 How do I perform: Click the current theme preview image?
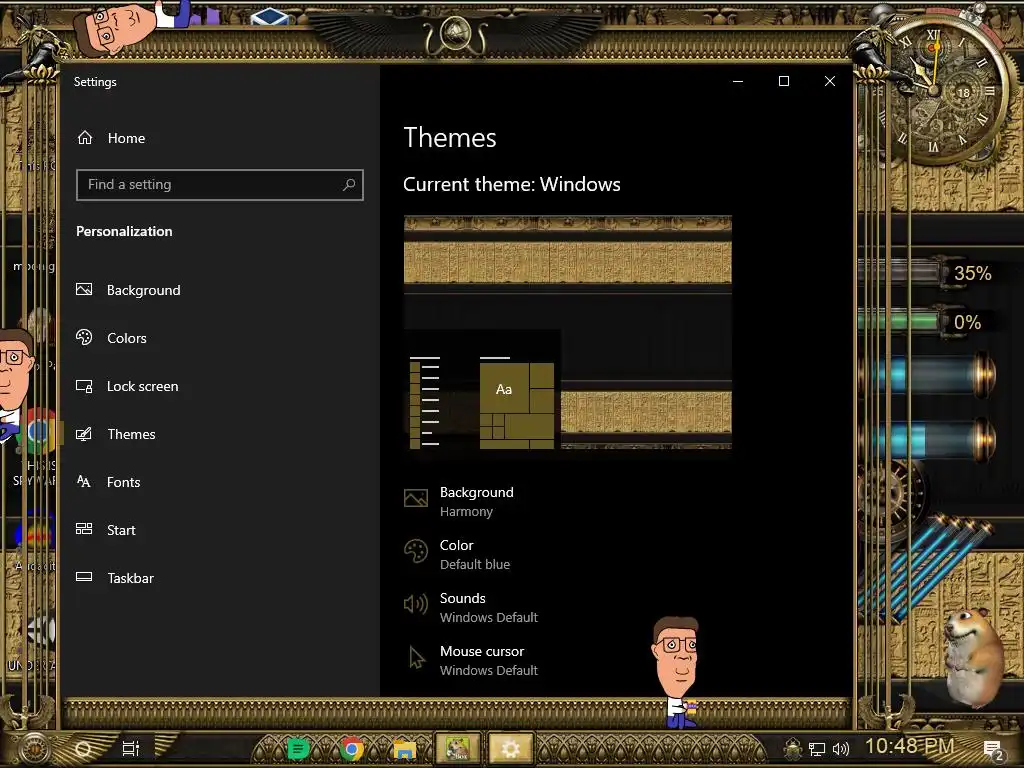[568, 332]
